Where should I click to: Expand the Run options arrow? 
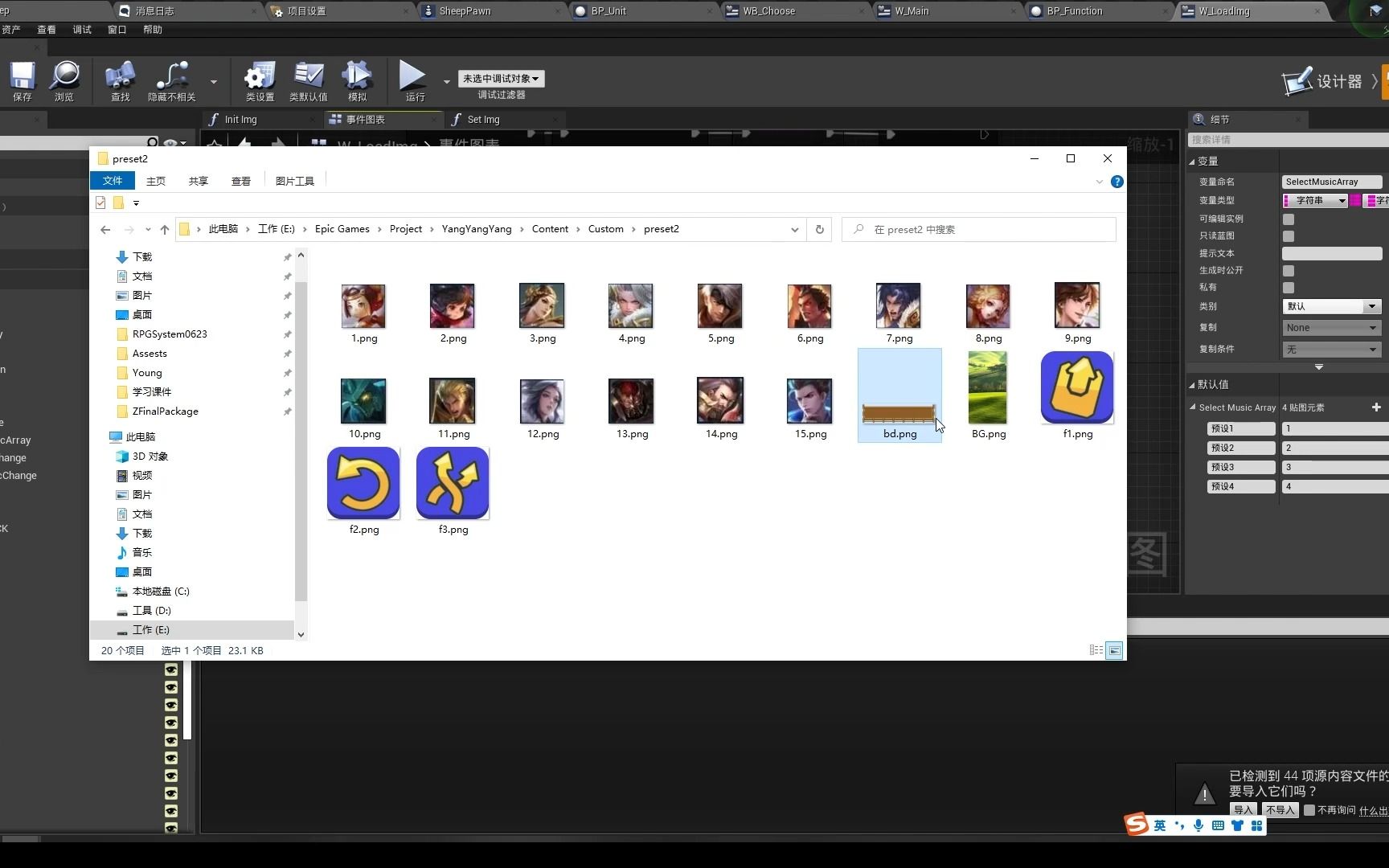pos(446,81)
